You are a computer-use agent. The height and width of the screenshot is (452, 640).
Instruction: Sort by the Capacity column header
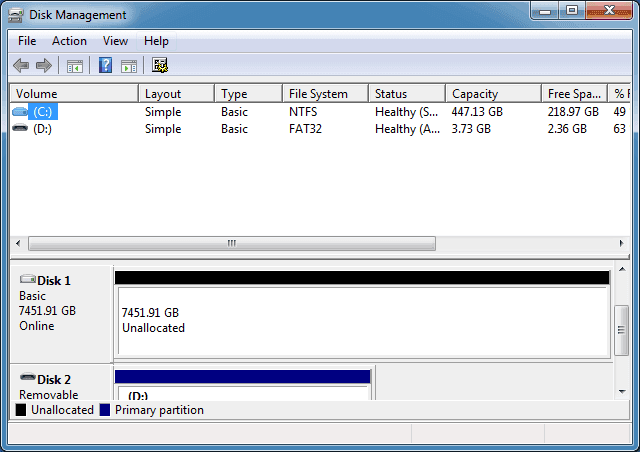[493, 94]
